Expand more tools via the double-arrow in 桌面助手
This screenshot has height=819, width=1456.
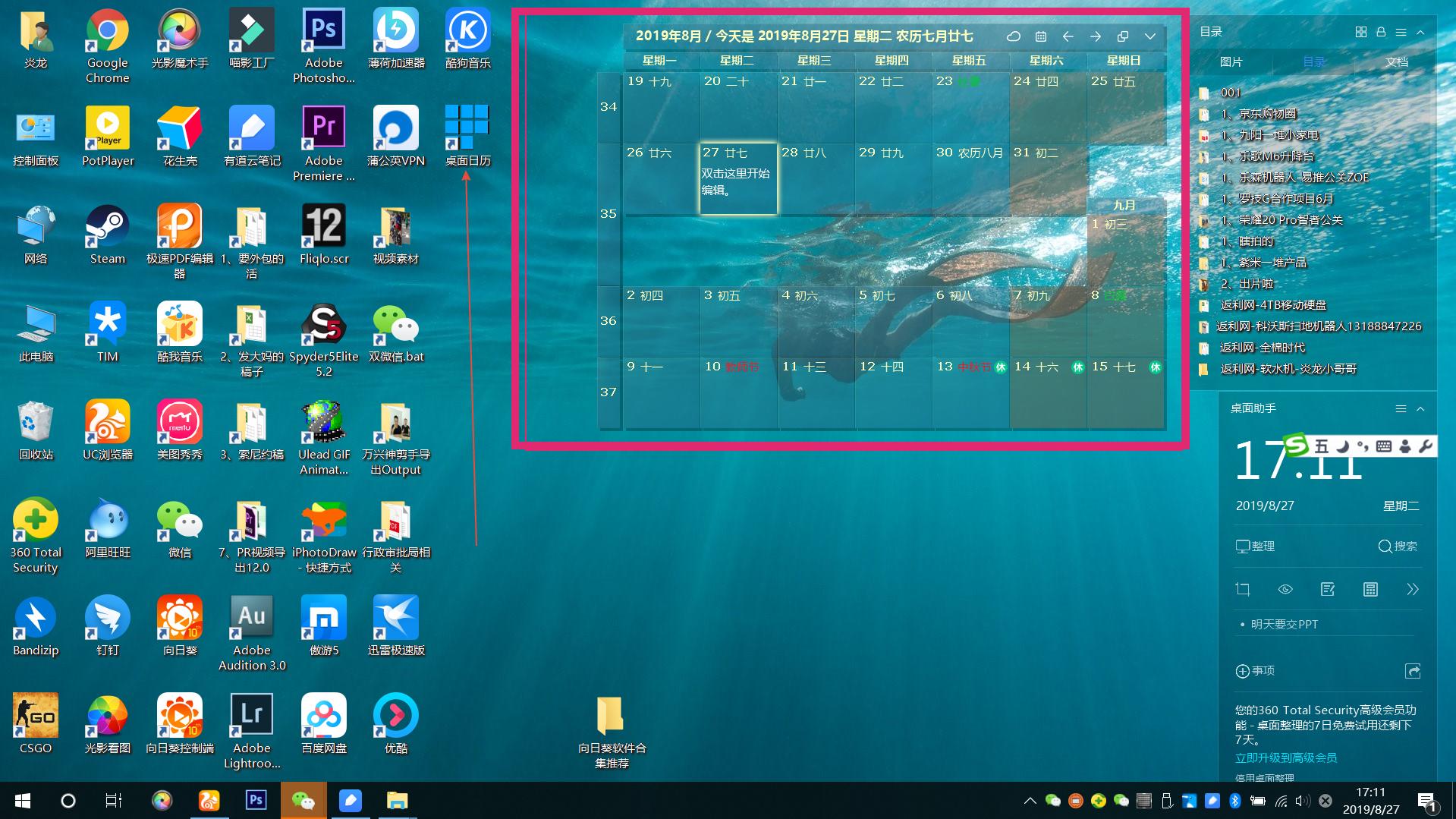(1413, 590)
